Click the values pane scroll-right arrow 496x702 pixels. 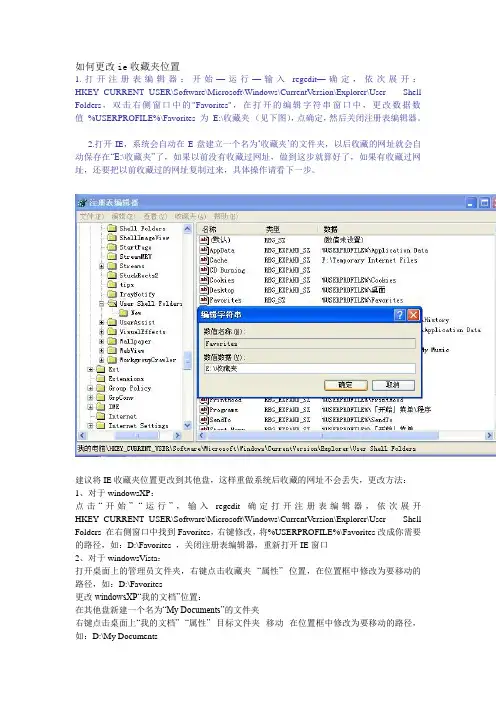(x=490, y=435)
